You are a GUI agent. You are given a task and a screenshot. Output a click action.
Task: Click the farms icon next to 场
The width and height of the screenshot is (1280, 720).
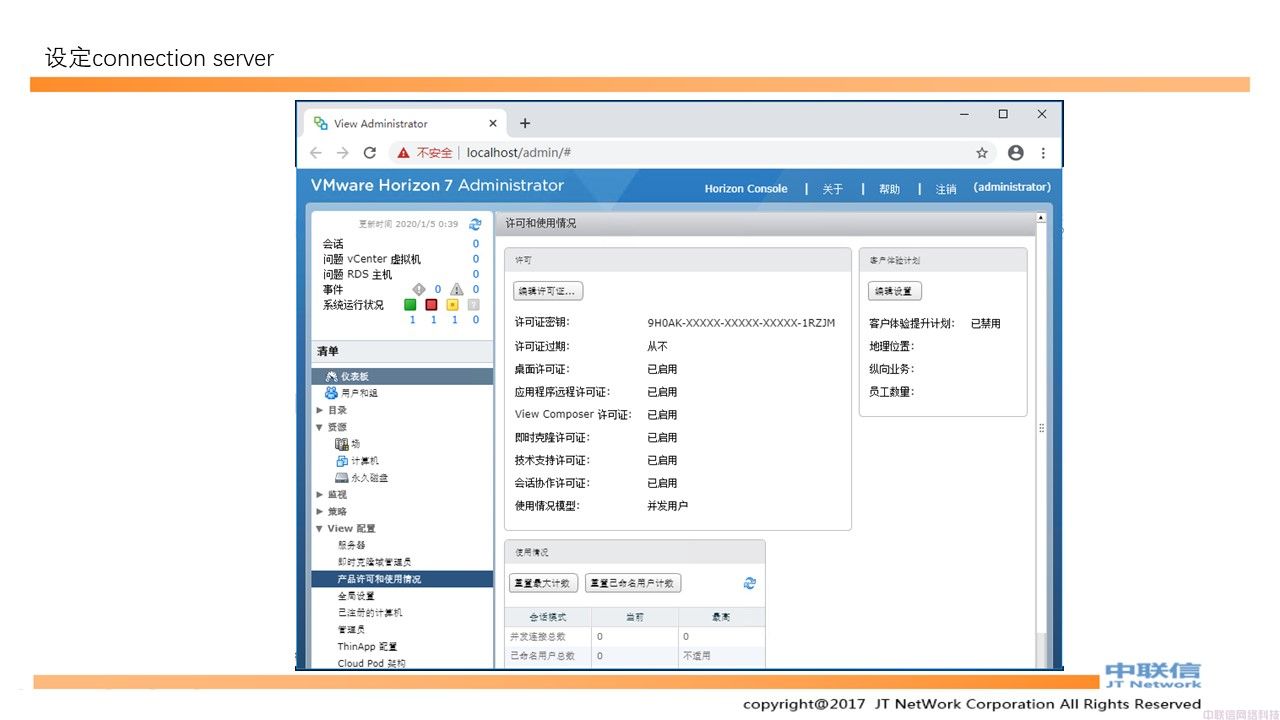[342, 444]
